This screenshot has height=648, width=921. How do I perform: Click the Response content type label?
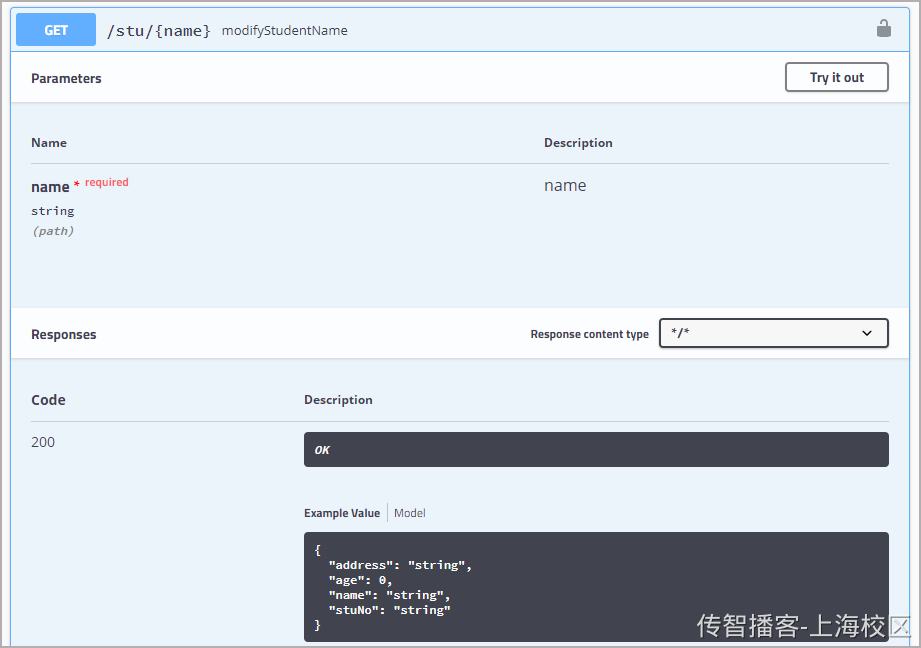click(x=589, y=334)
